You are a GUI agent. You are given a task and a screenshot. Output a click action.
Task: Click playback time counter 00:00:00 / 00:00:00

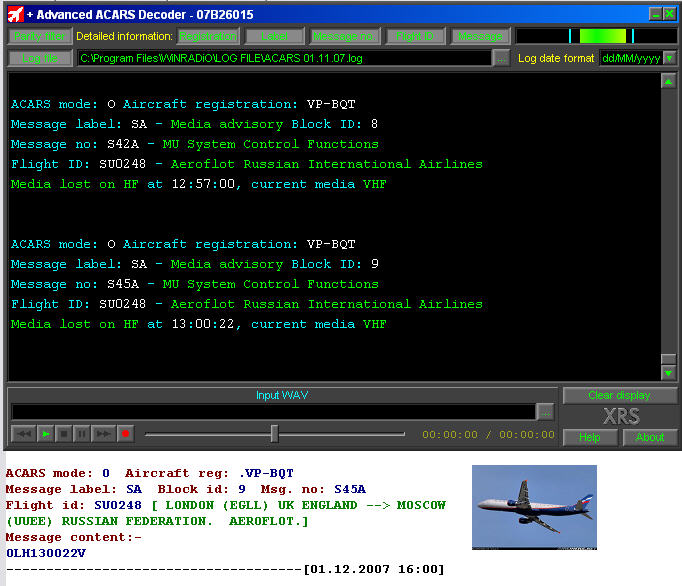coord(488,434)
